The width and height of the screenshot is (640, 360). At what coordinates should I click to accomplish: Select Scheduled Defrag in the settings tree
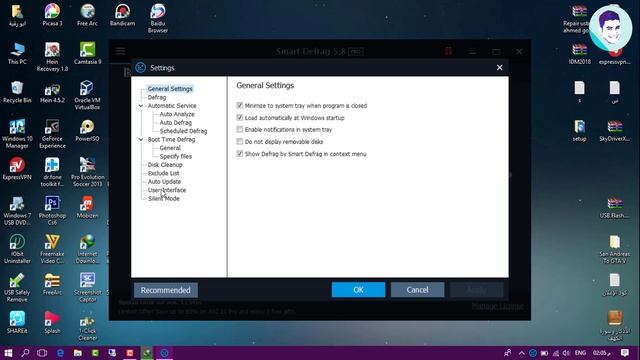pyautogui.click(x=183, y=131)
